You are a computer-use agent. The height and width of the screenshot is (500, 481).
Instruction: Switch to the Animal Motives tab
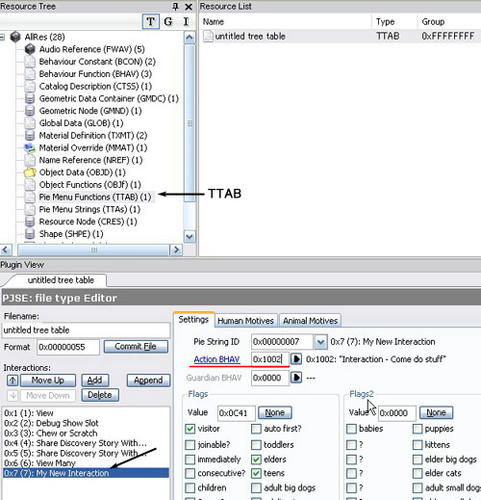tap(310, 321)
